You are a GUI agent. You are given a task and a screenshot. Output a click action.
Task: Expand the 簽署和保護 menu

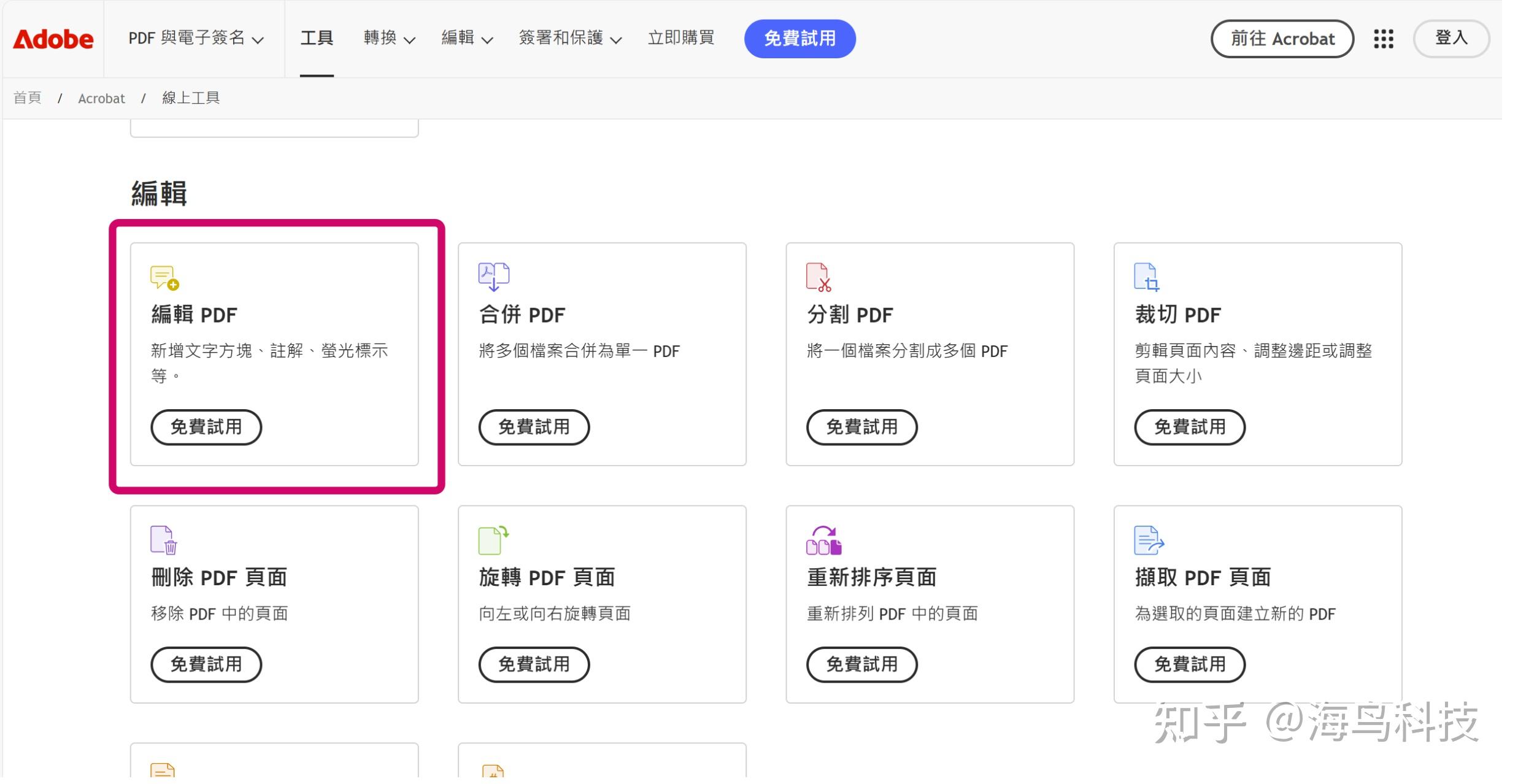click(570, 38)
